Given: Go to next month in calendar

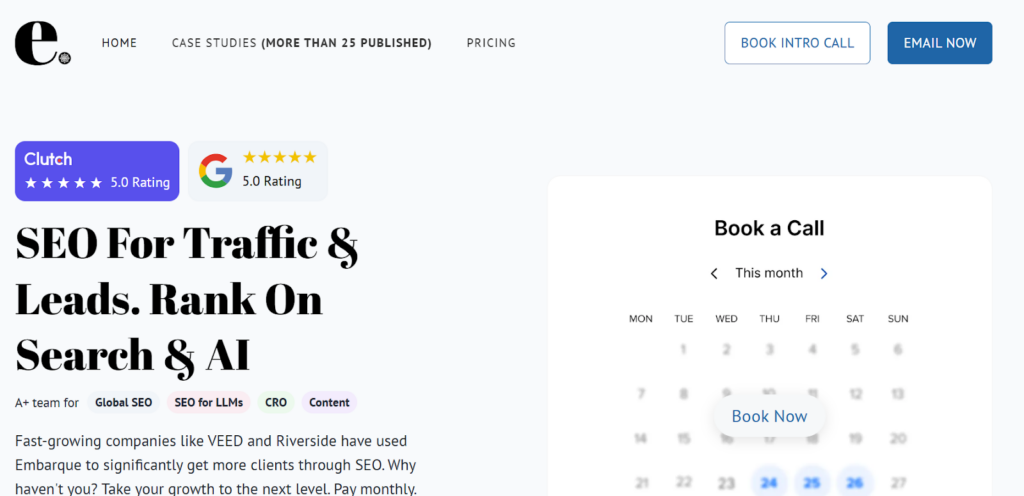Looking at the screenshot, I should 824,273.
